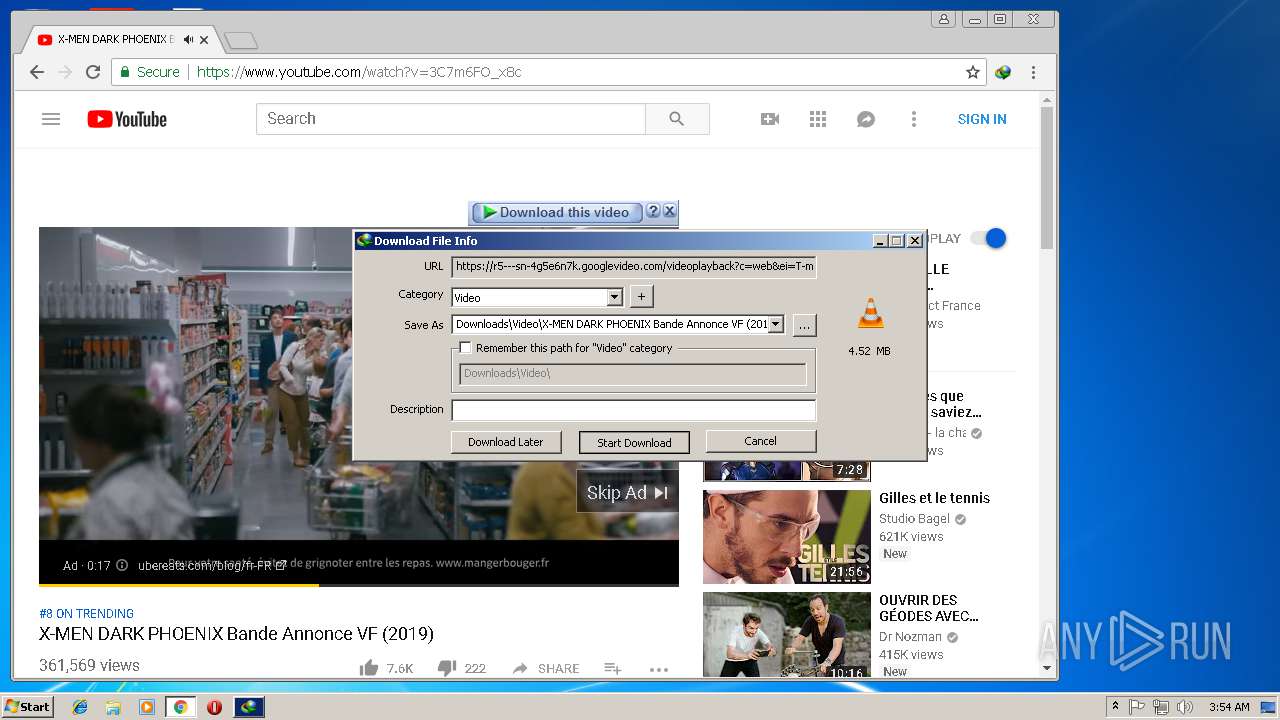Click the X-MEN DARK PHOENIX browser tab
The image size is (1280, 720).
116,40
